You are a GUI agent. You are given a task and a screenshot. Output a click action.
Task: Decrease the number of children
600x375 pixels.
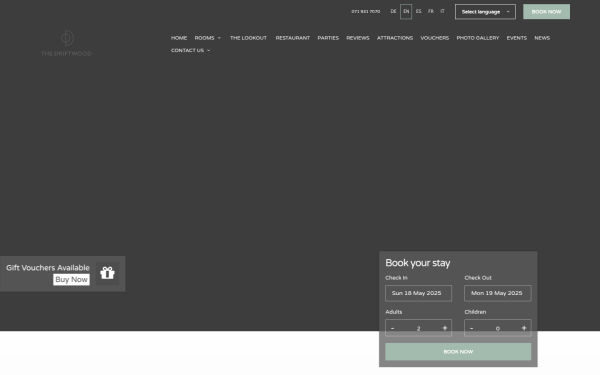click(471, 328)
